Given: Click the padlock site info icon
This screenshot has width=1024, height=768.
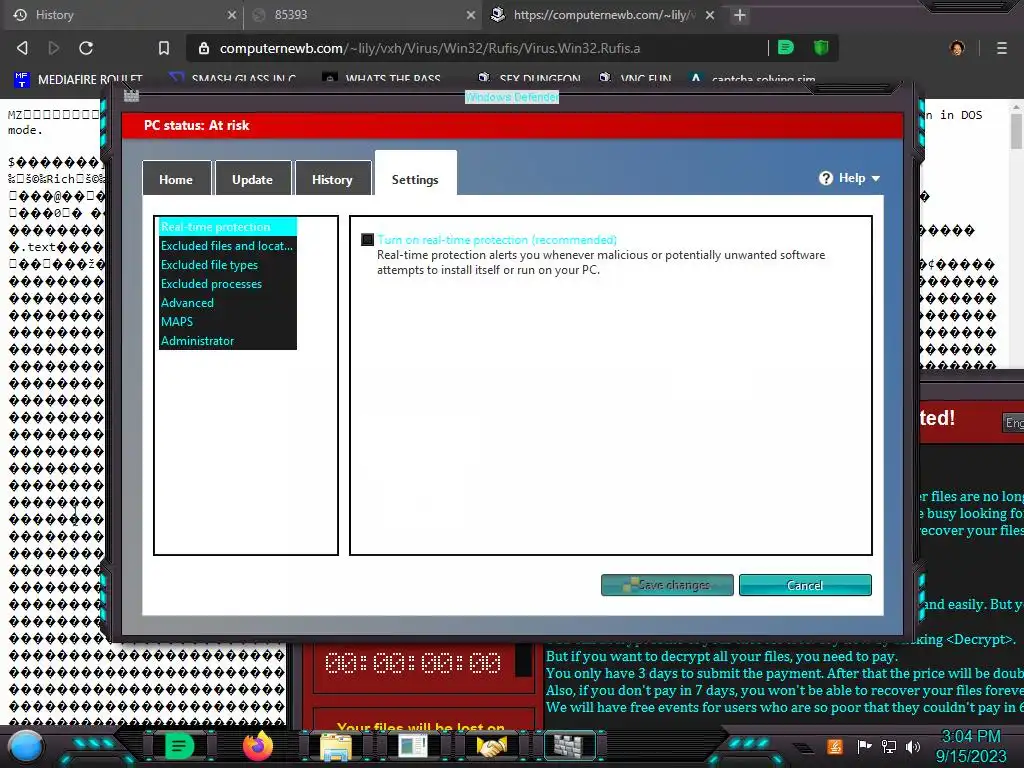Looking at the screenshot, I should pos(204,48).
